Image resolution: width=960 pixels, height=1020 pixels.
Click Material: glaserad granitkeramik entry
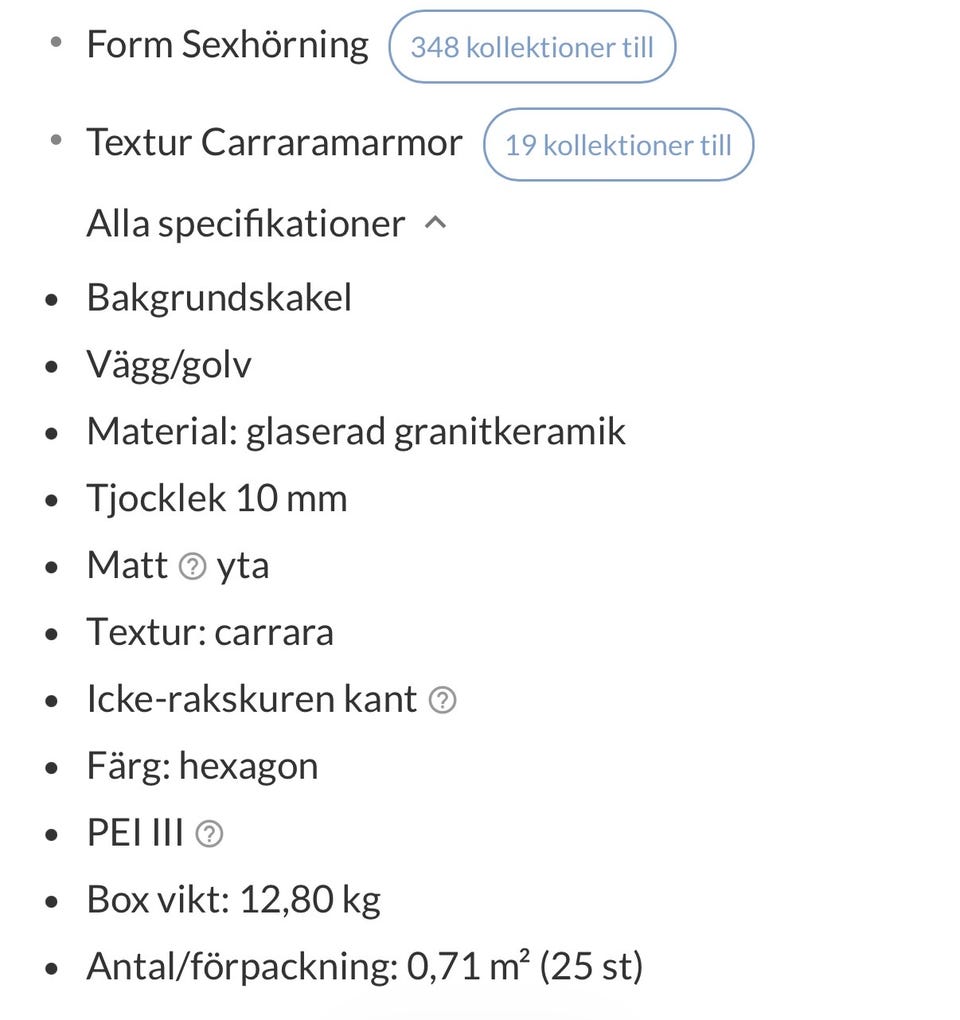356,432
